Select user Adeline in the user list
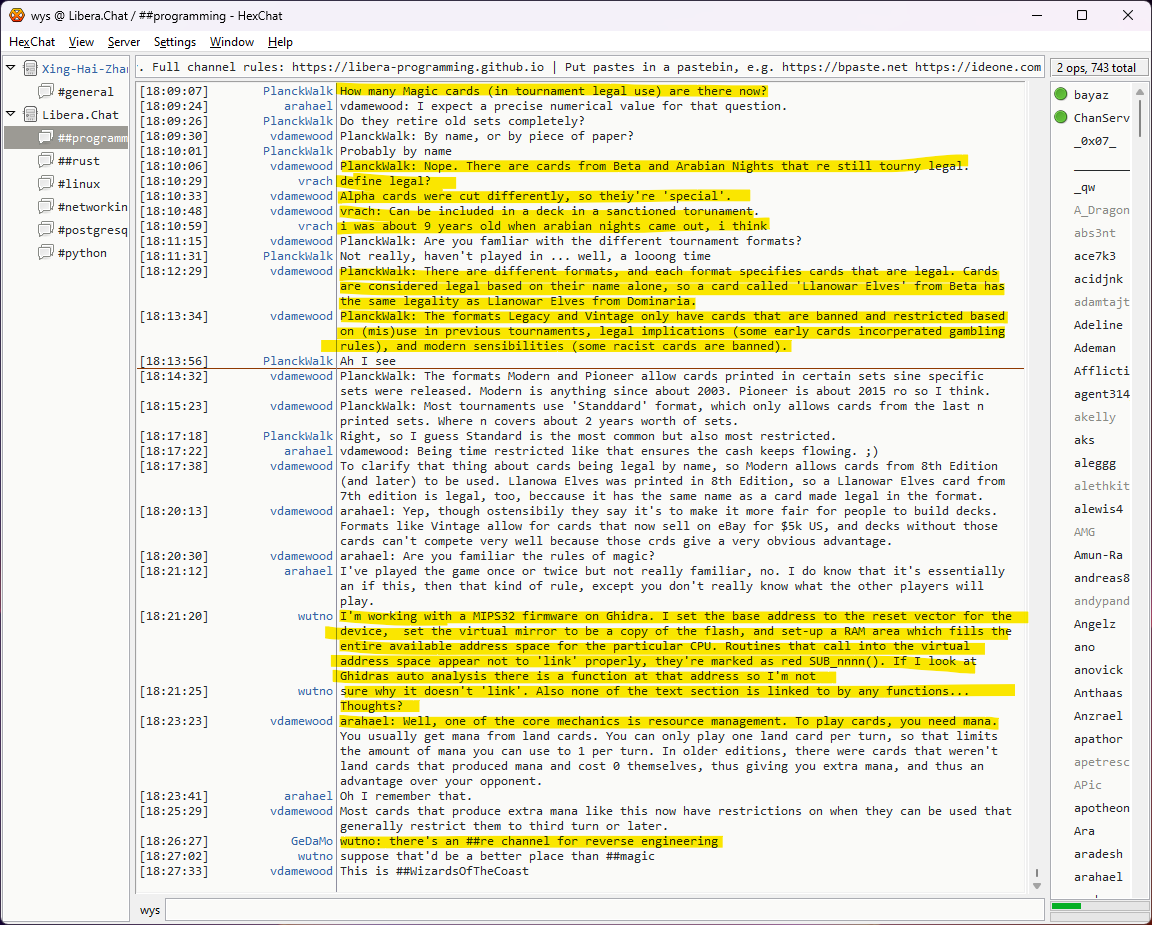 tap(1097, 325)
